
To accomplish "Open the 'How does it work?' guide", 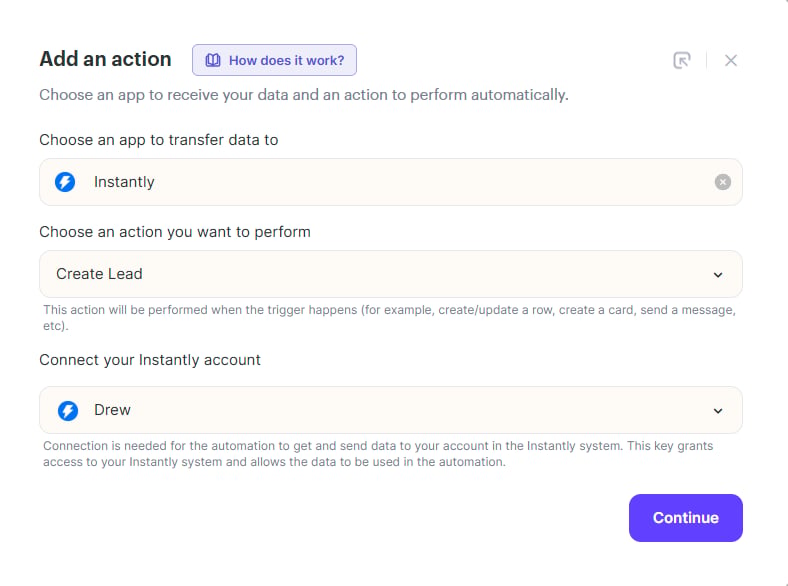I will (x=274, y=60).
